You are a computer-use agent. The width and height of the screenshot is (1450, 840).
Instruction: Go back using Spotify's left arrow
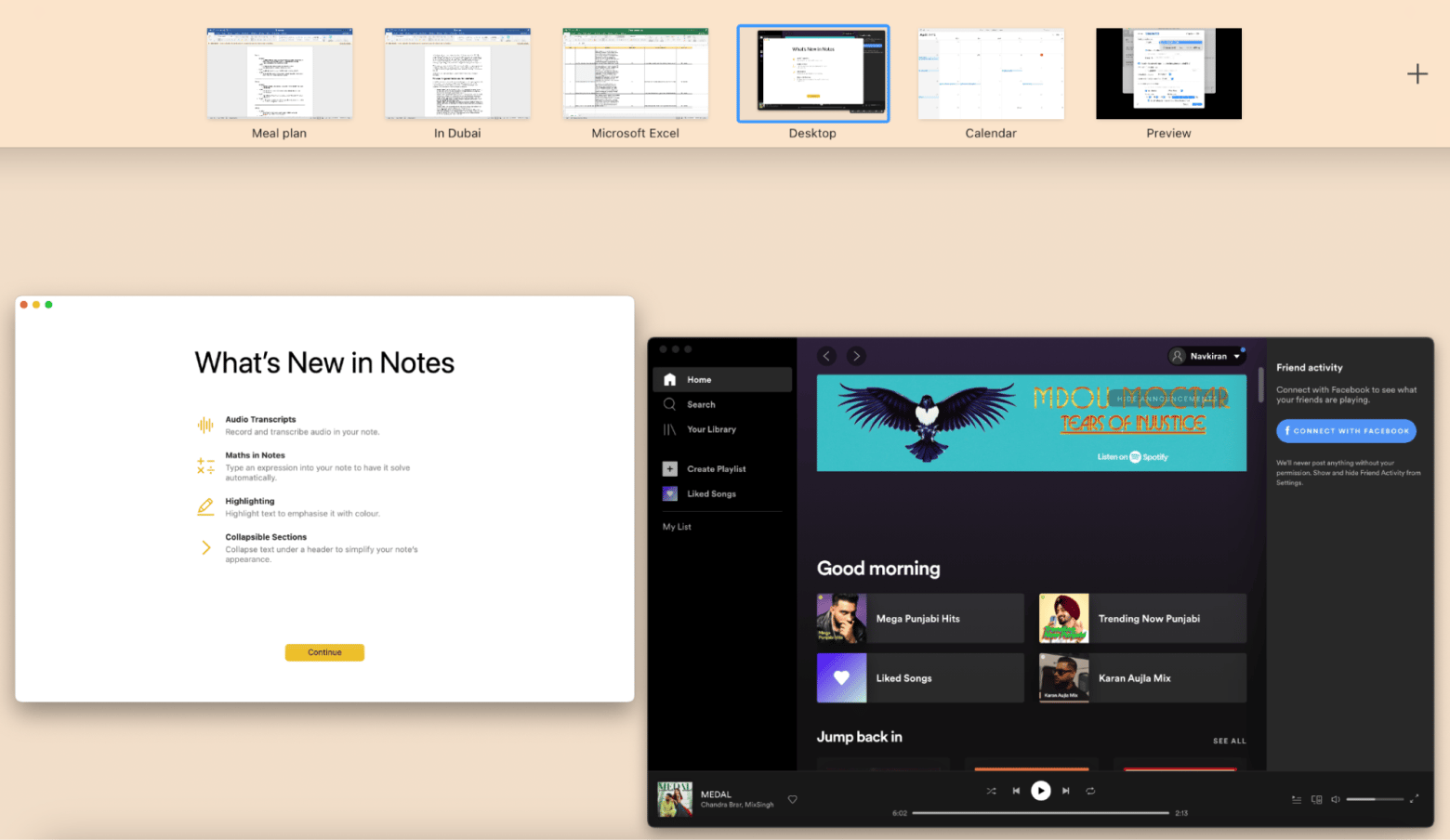coord(826,356)
